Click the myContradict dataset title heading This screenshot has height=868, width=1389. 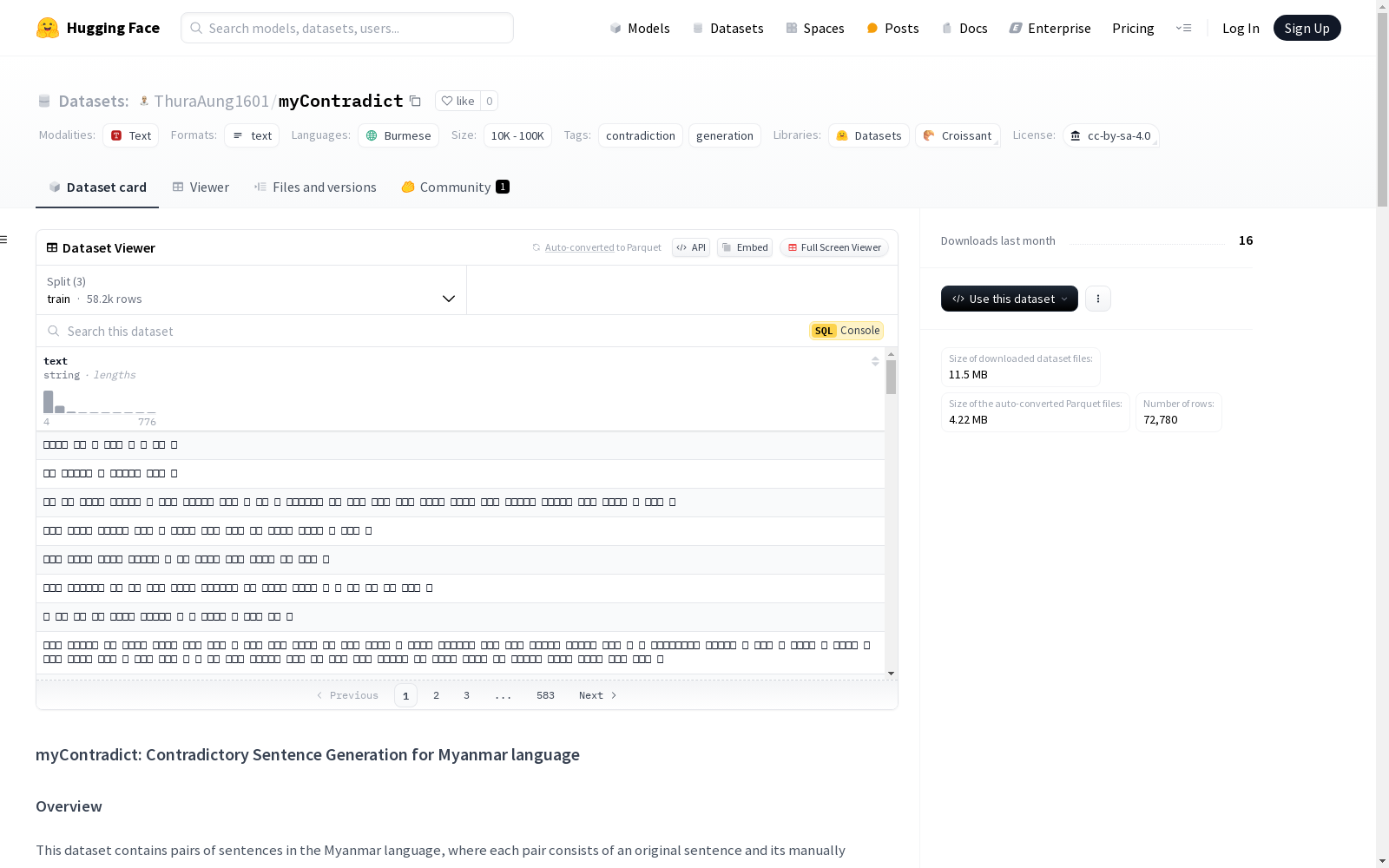[x=307, y=754]
